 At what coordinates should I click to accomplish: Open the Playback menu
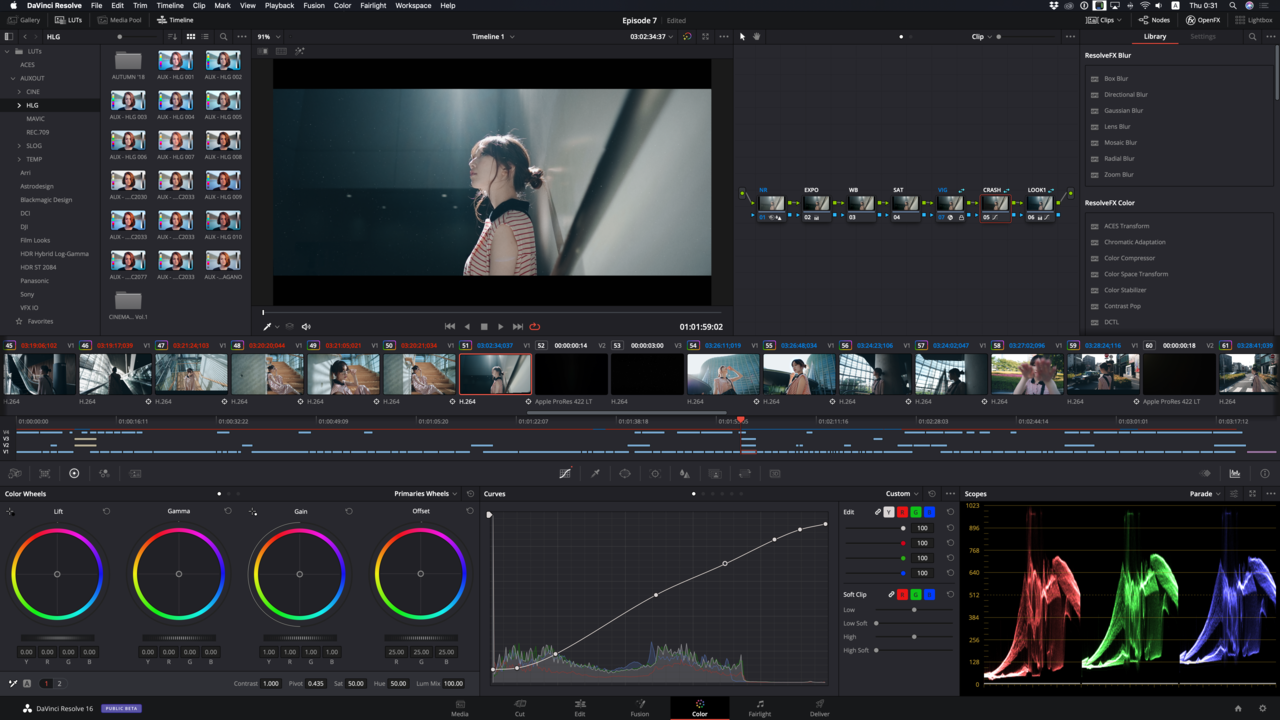click(279, 6)
